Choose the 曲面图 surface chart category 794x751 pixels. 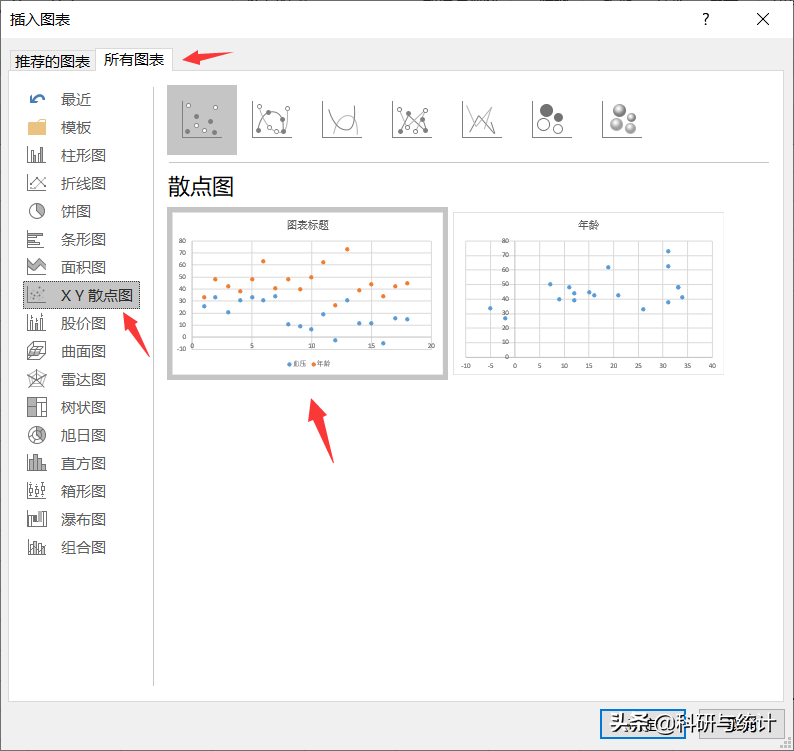tap(82, 351)
